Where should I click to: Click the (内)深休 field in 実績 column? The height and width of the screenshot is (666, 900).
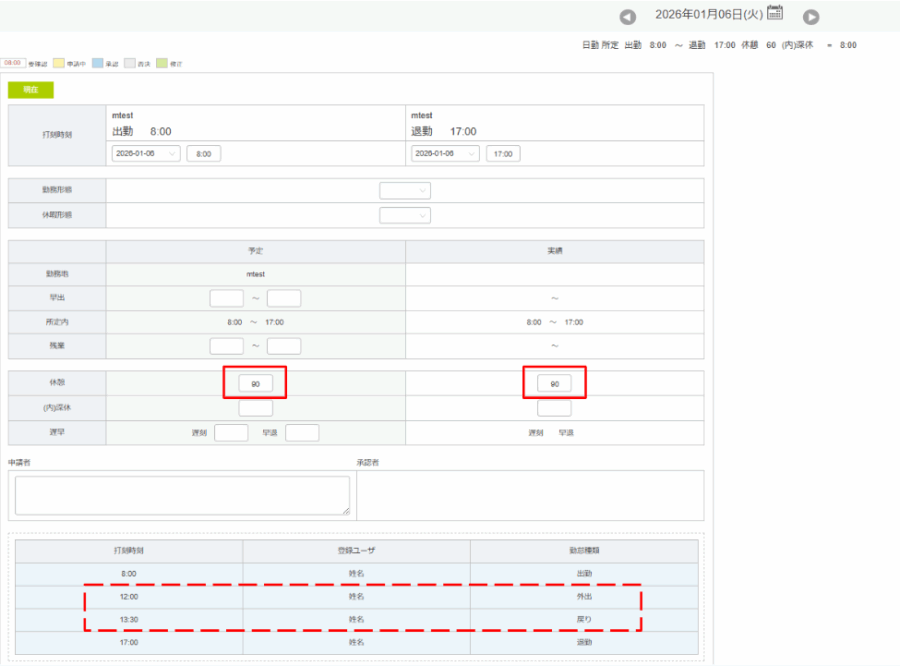pyautogui.click(x=554, y=408)
